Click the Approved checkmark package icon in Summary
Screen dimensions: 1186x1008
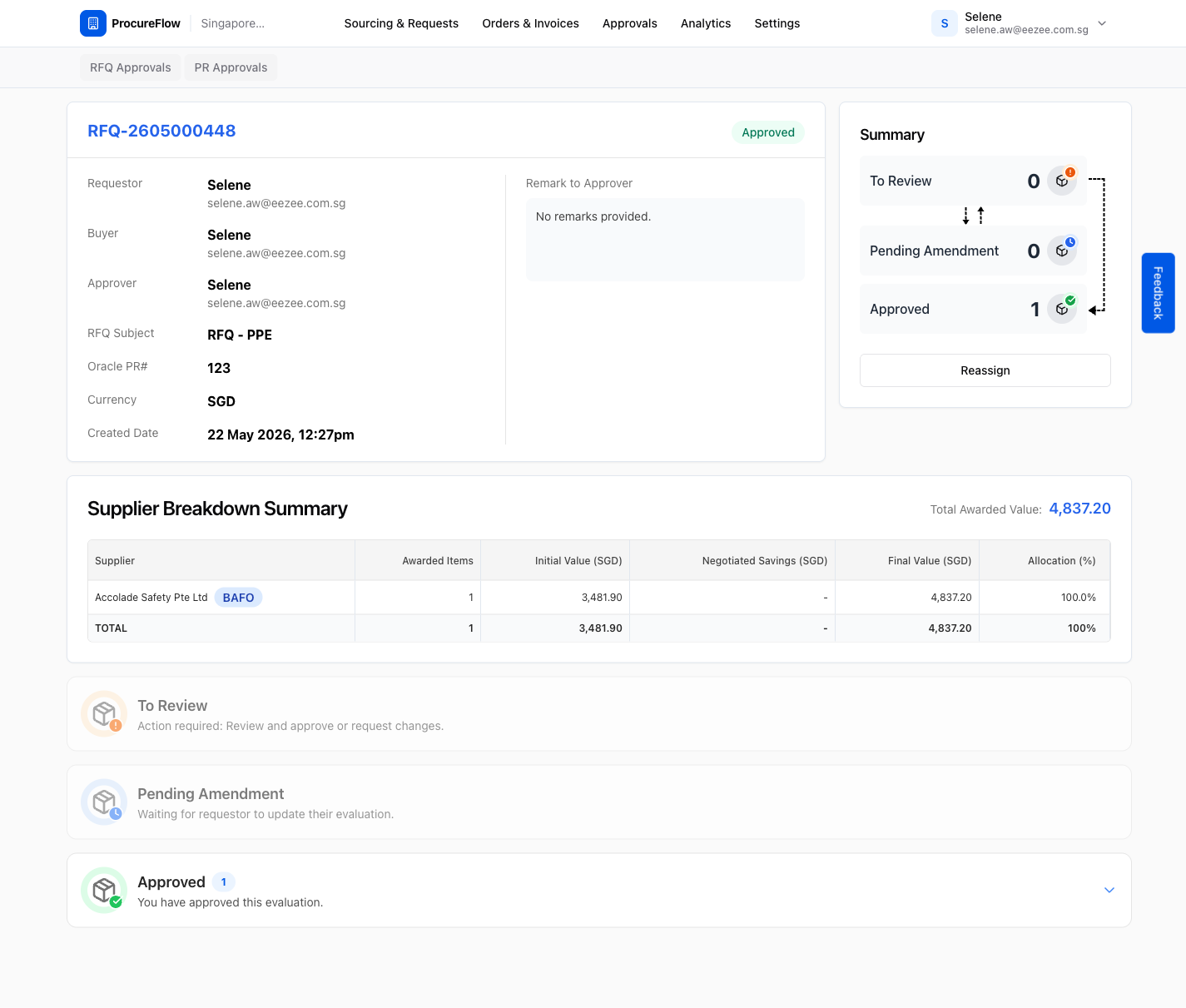point(1062,309)
